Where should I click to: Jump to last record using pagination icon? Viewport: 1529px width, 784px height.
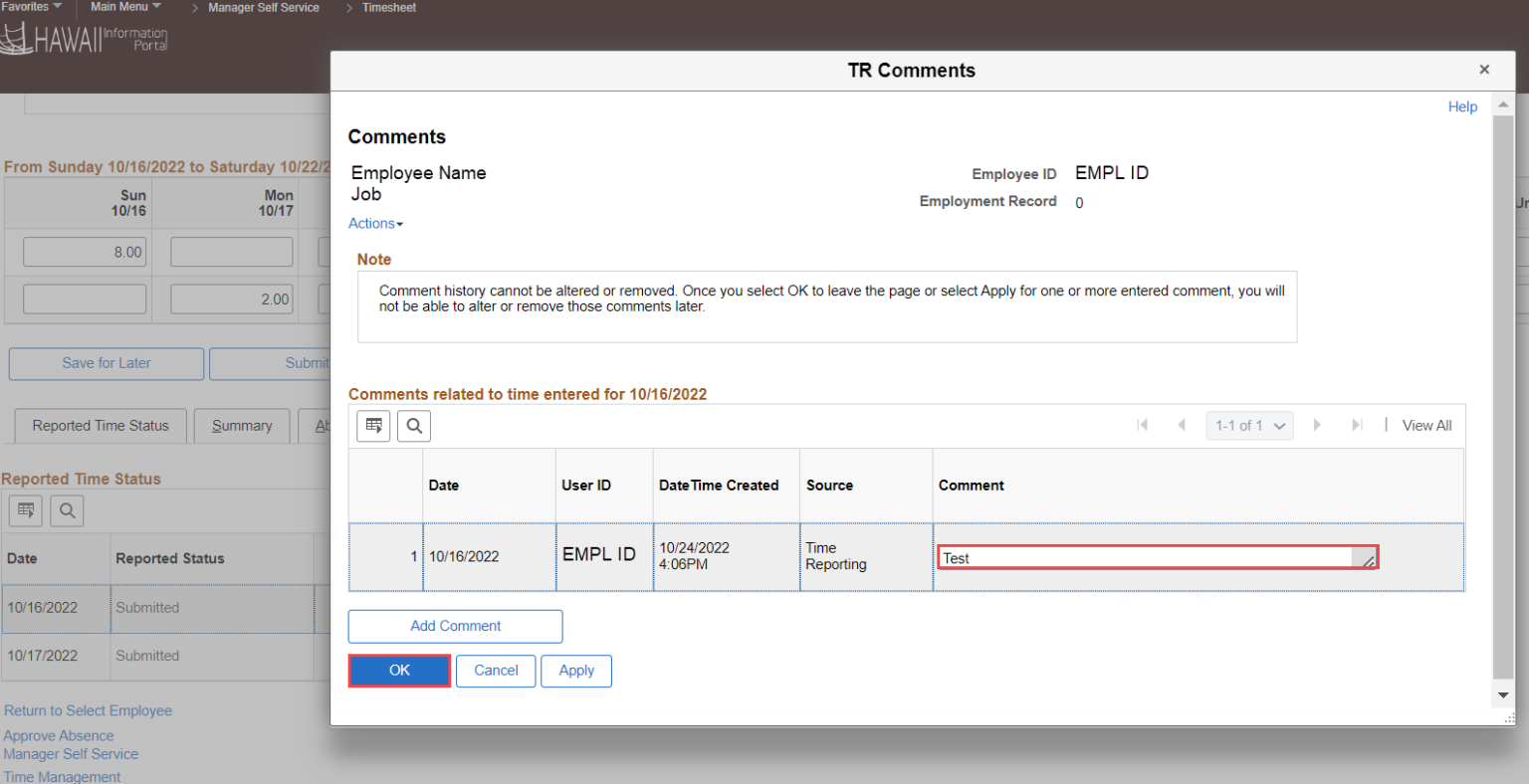(1358, 425)
